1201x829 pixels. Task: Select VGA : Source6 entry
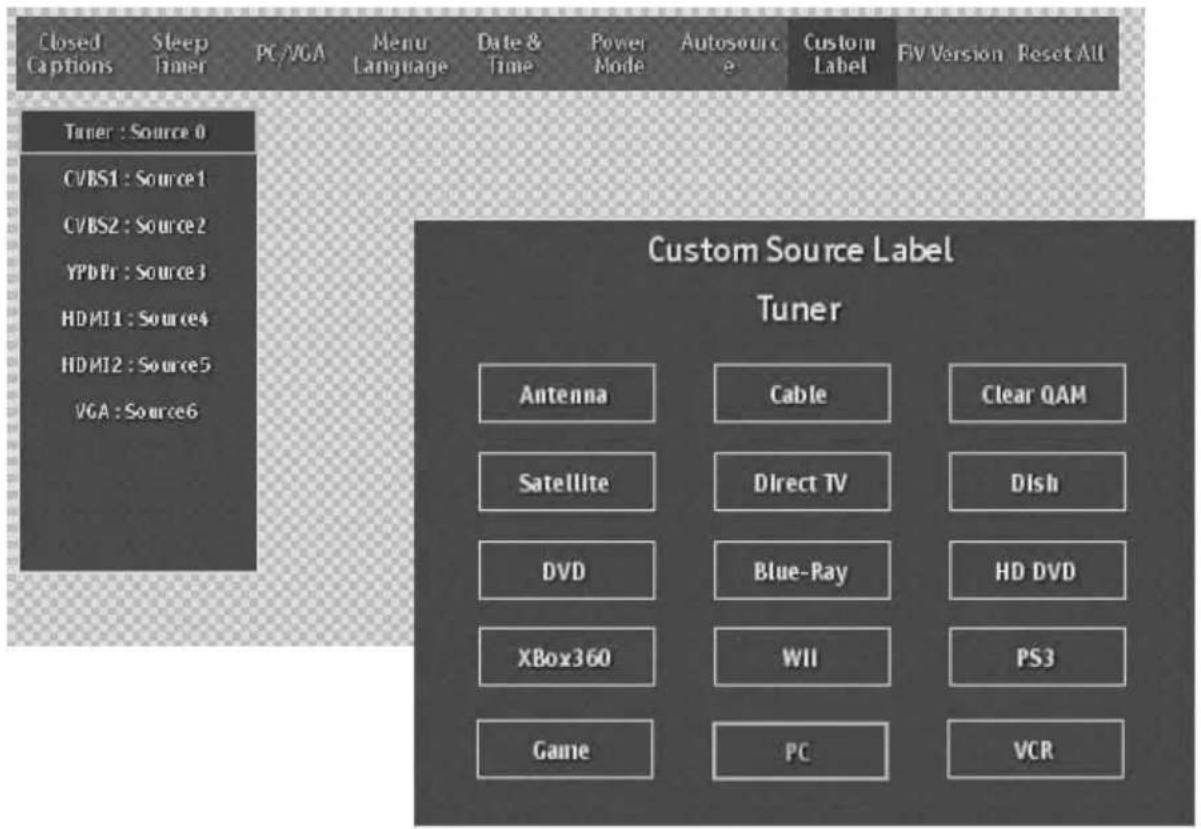[x=138, y=411]
